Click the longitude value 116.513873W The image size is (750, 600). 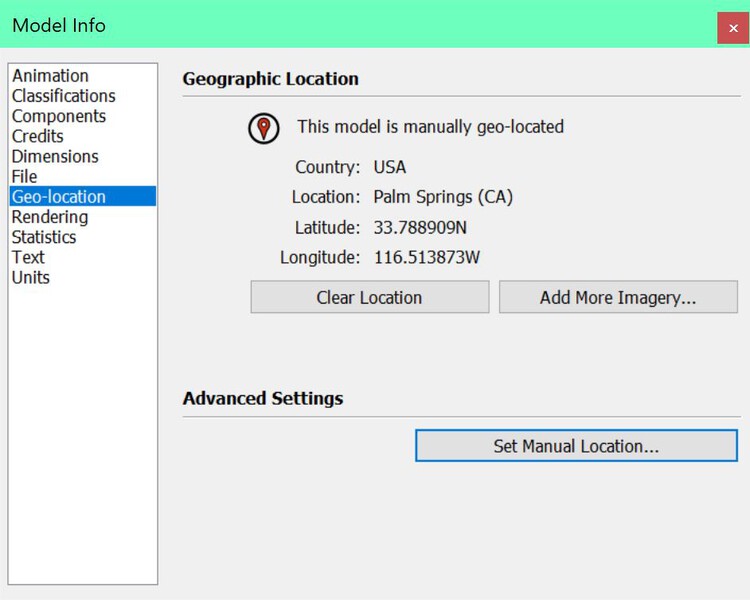[427, 257]
